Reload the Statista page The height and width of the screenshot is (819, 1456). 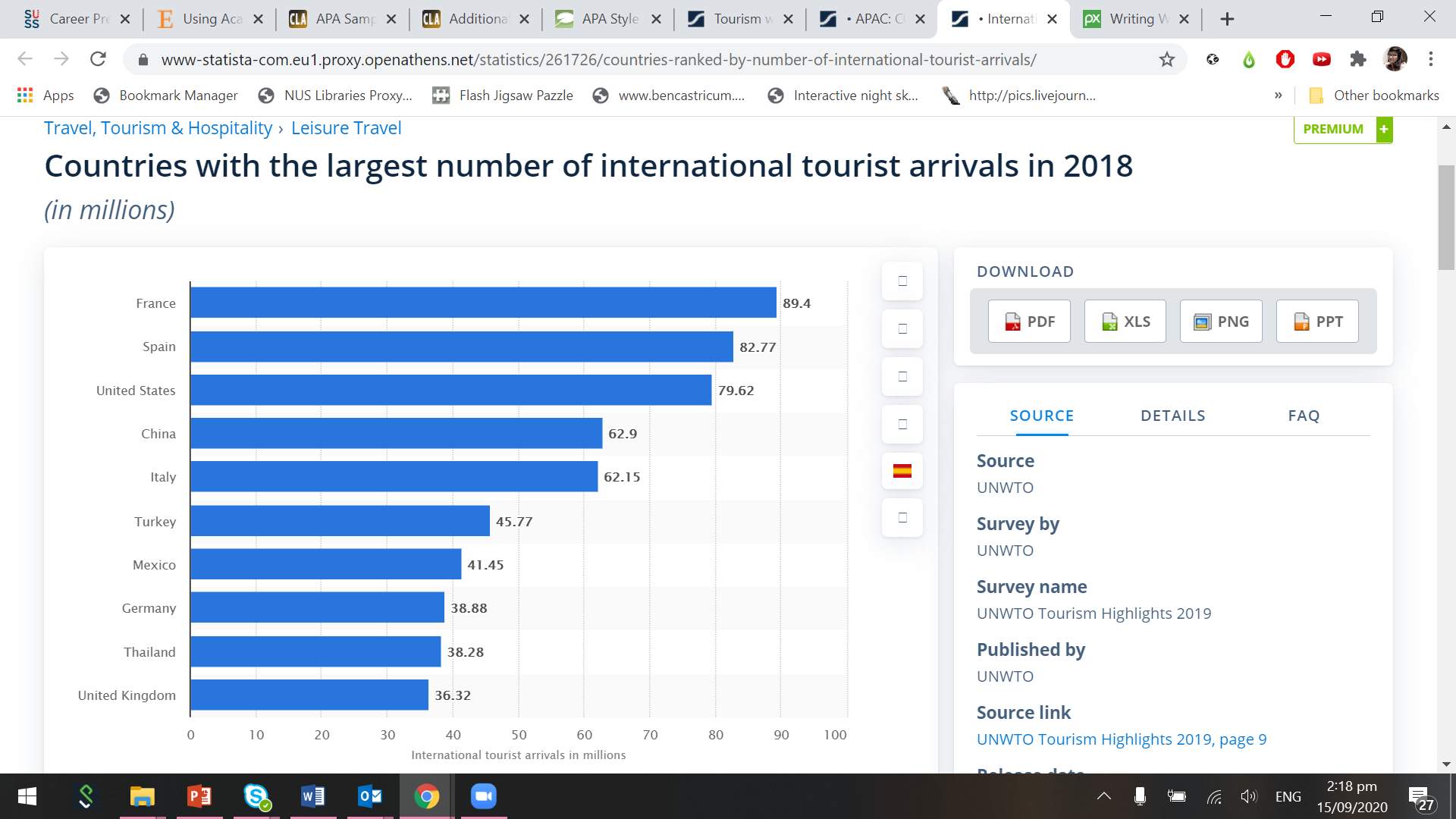97,59
